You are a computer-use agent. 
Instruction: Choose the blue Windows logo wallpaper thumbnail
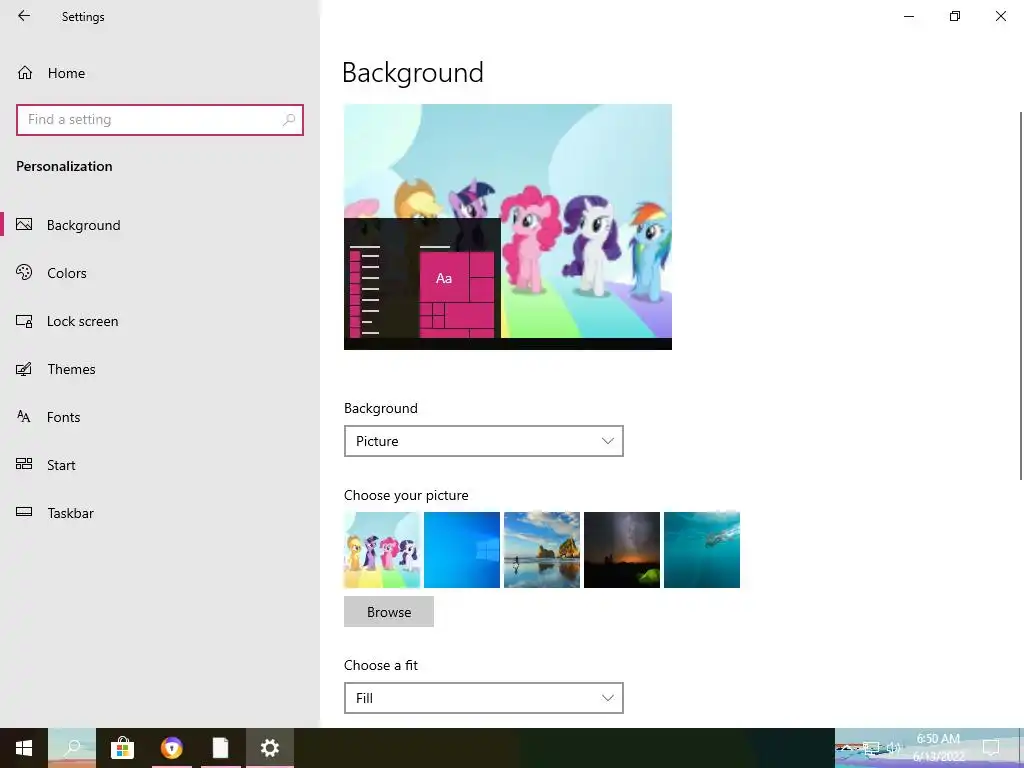pyautogui.click(x=462, y=550)
